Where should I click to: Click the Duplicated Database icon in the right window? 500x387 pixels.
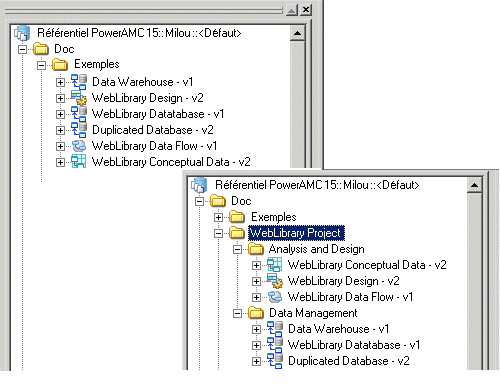click(275, 361)
